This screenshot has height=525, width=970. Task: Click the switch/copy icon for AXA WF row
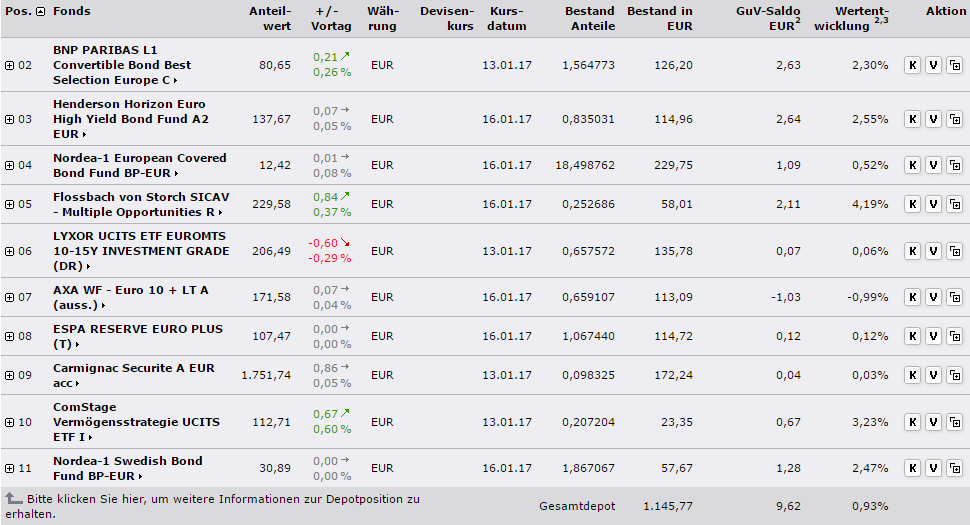[x=954, y=297]
